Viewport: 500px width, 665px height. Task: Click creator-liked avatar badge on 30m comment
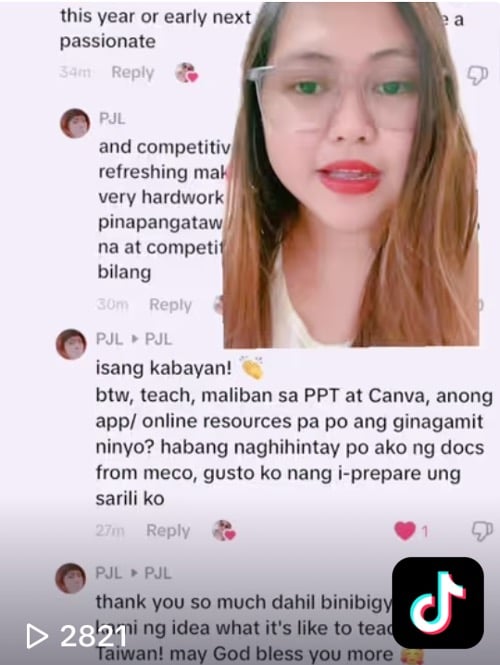coord(218,305)
